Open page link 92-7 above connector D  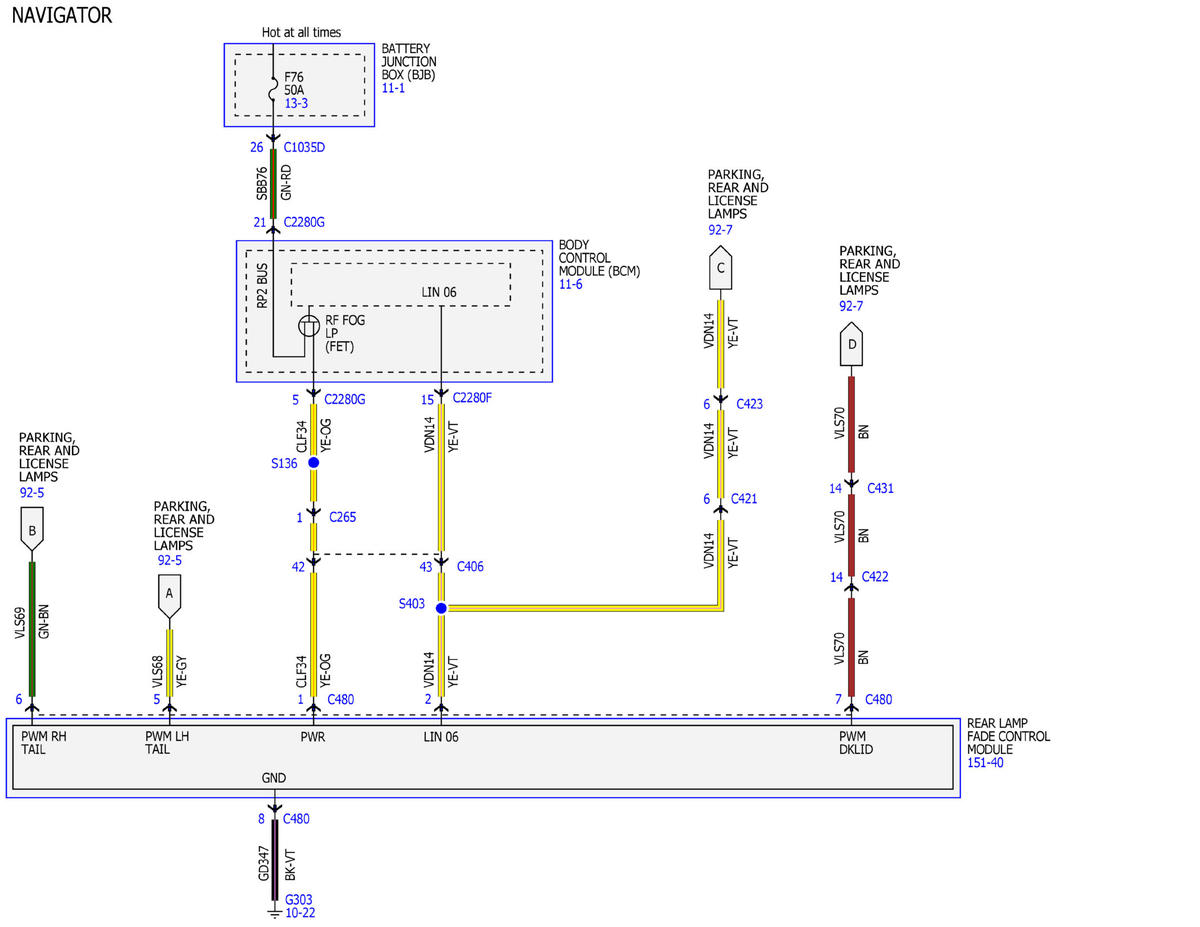(x=851, y=306)
